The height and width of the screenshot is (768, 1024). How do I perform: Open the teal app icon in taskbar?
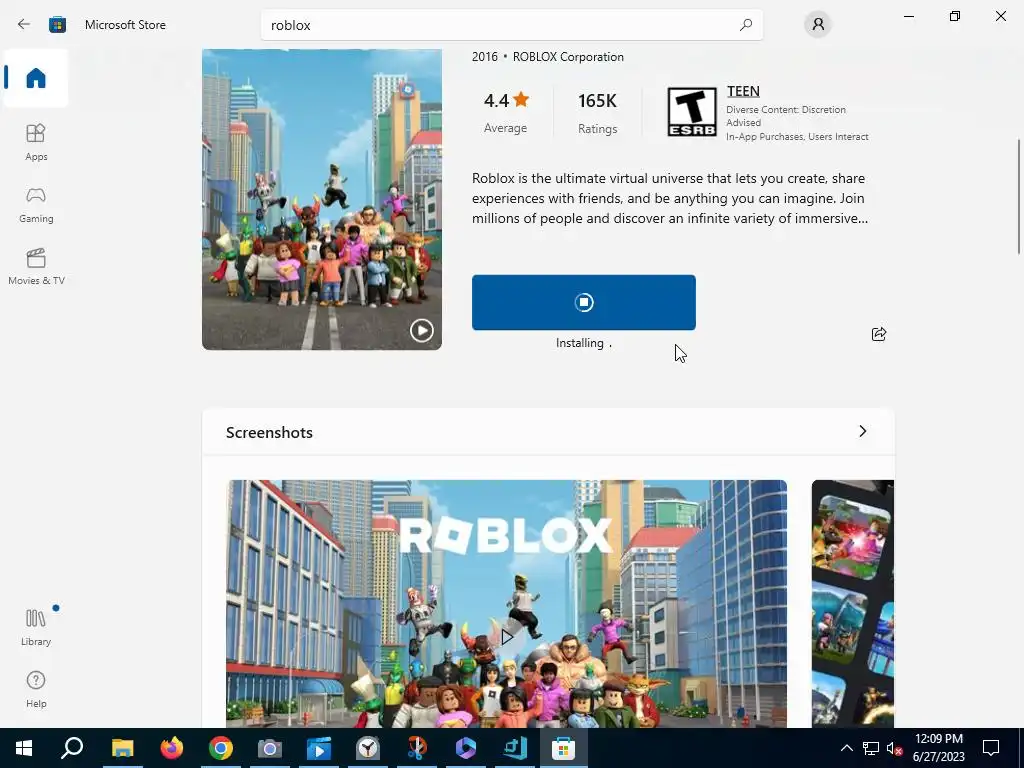click(515, 748)
